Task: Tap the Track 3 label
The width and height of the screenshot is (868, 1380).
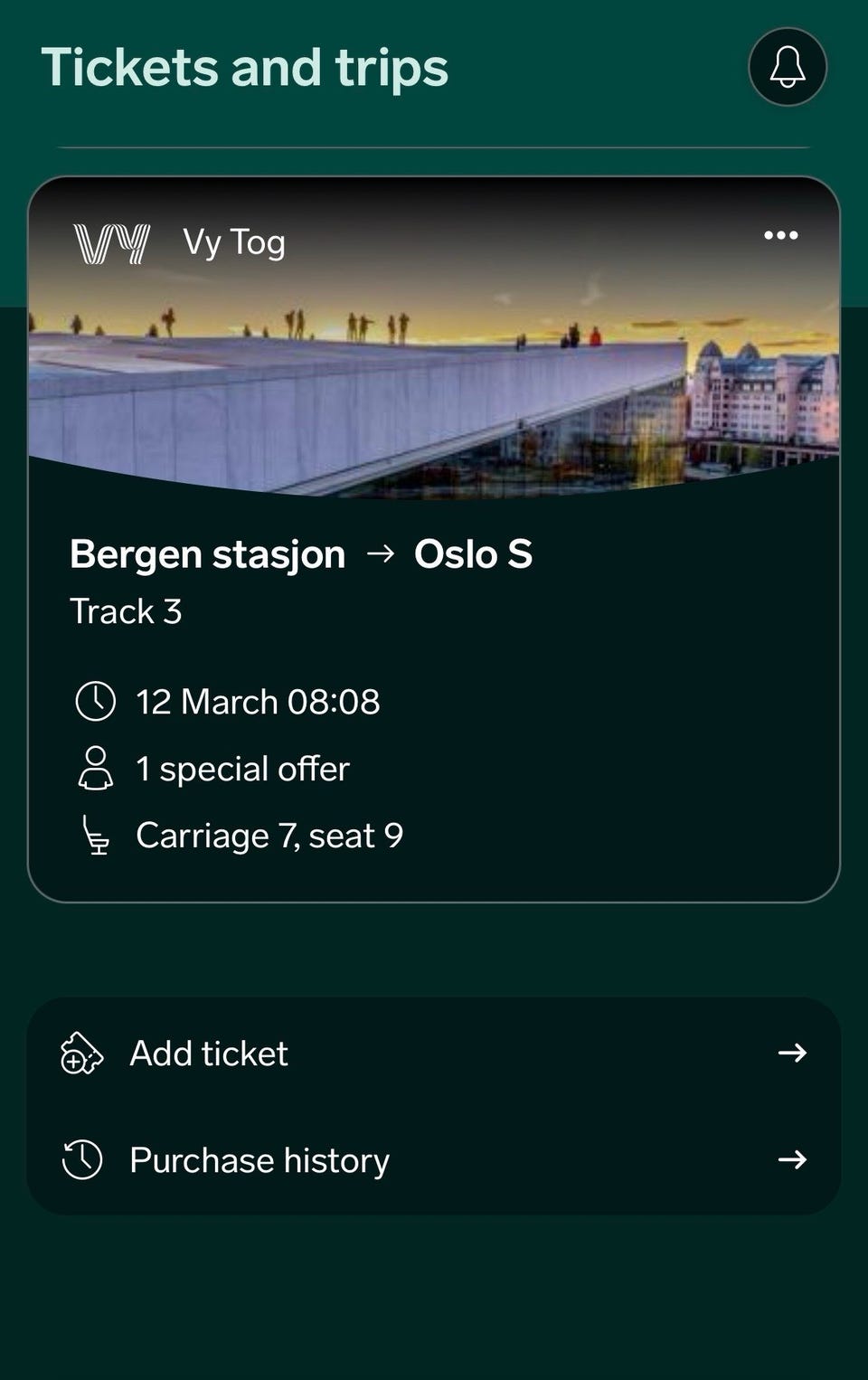Action: pos(127,611)
